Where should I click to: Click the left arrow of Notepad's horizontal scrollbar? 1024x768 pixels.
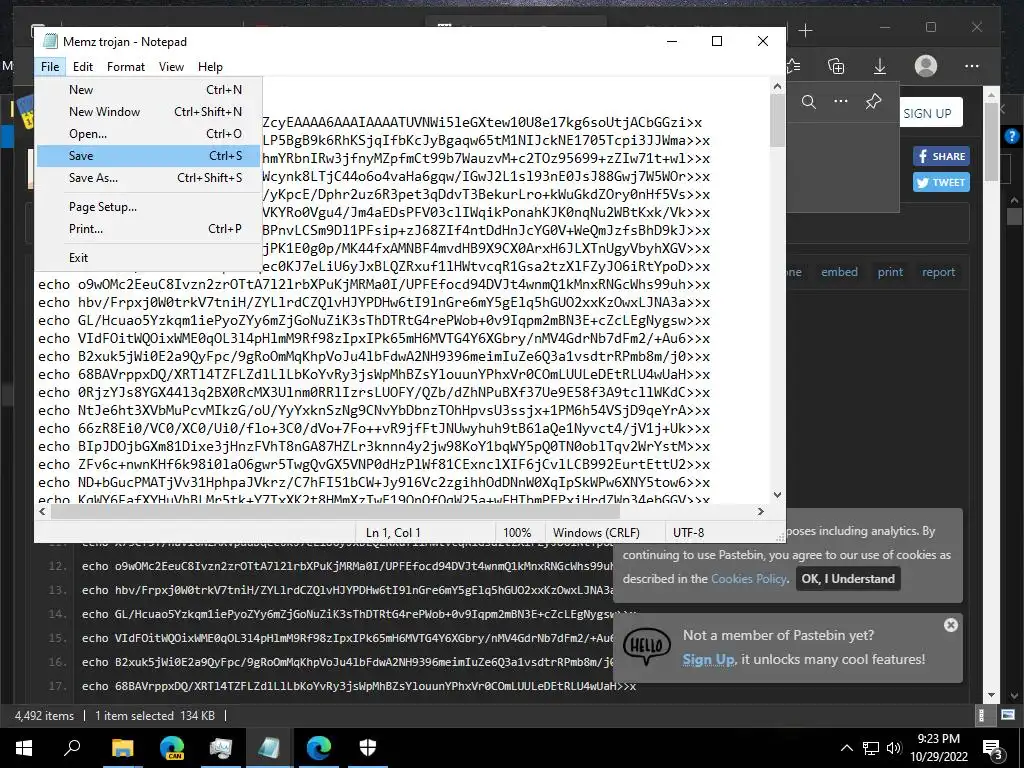[43, 511]
